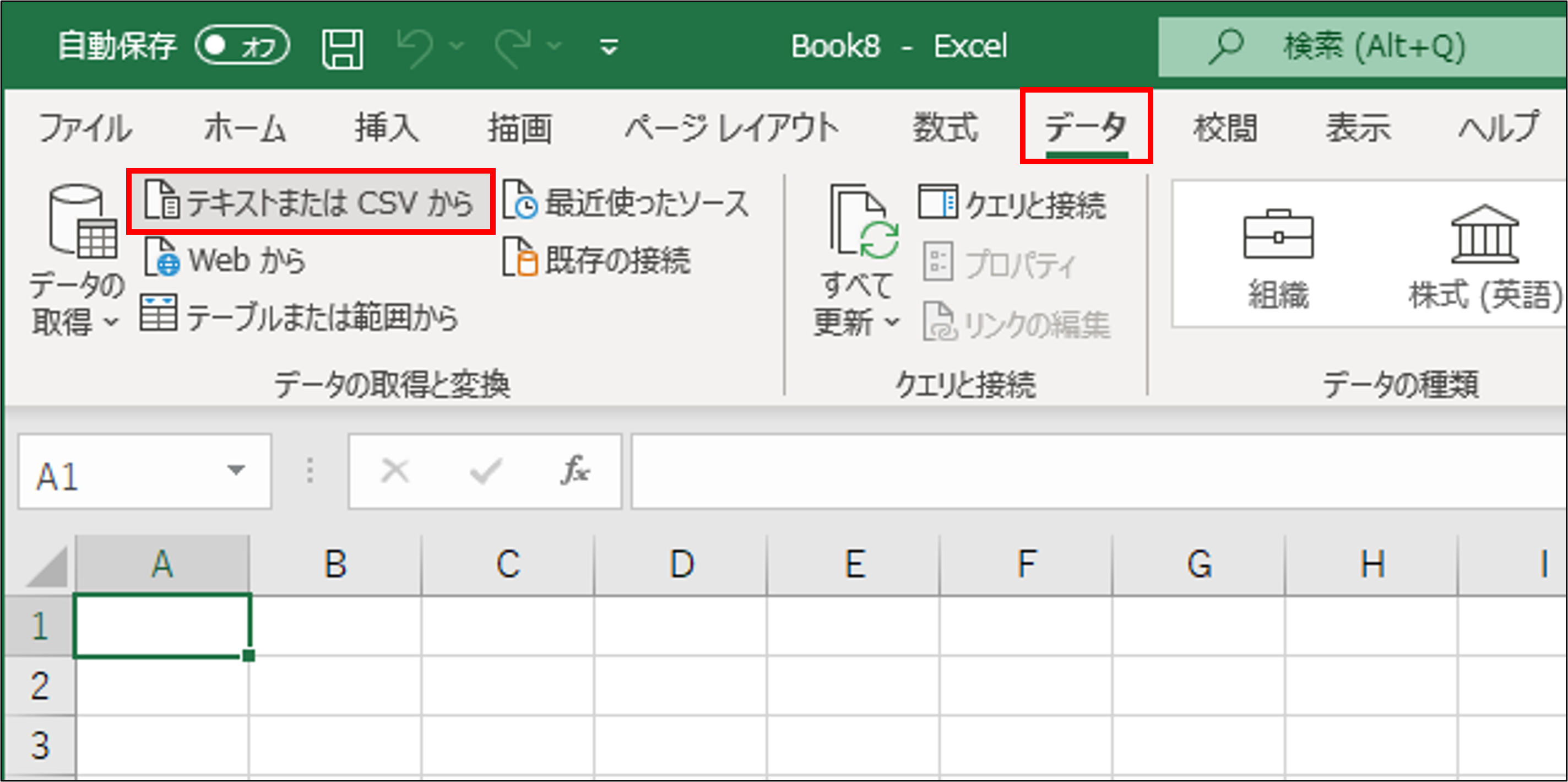1568x782 pixels.
Task: Click the Save floppy disk icon
Action: point(342,48)
